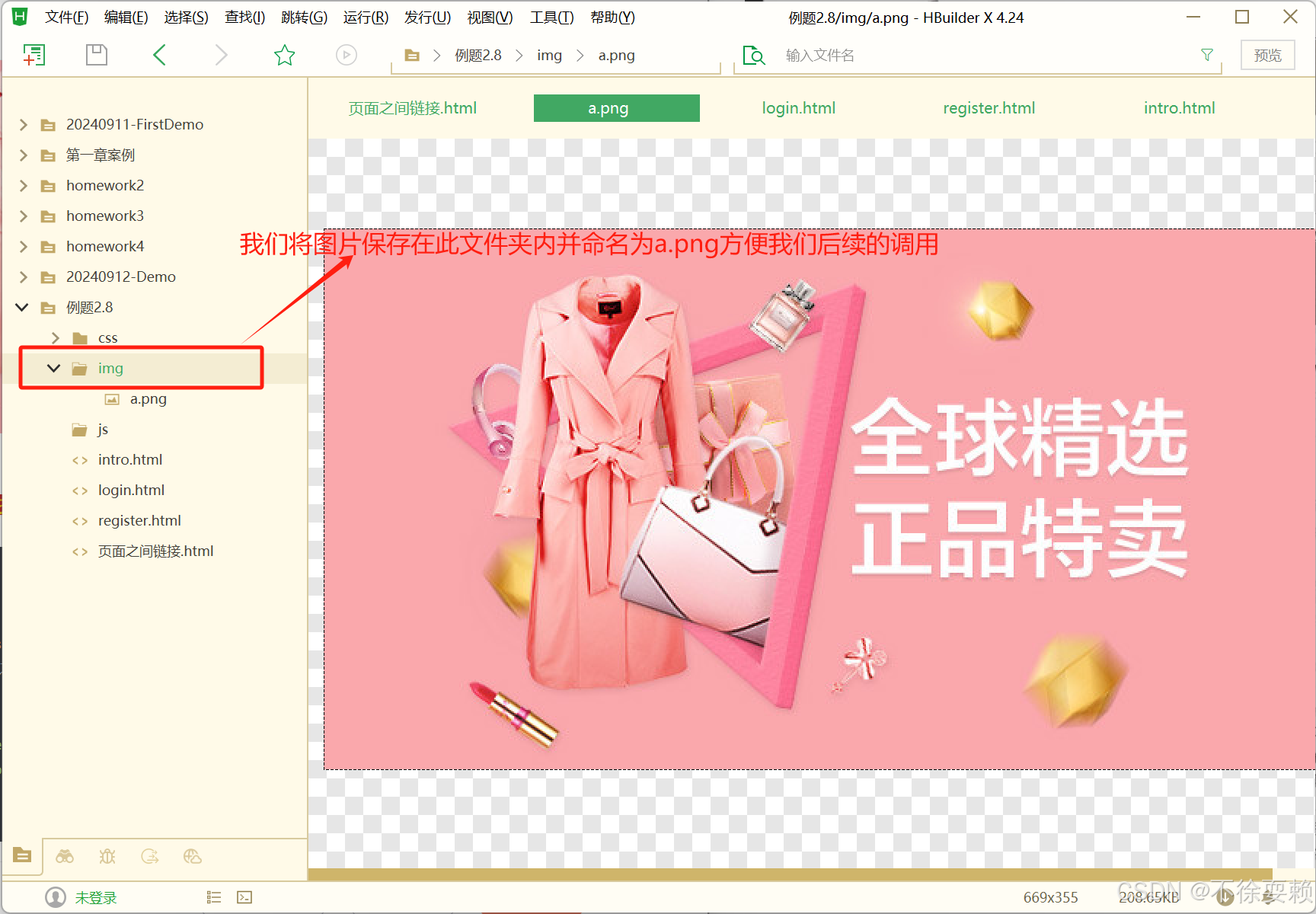Open register.html in the project tree

139,520
